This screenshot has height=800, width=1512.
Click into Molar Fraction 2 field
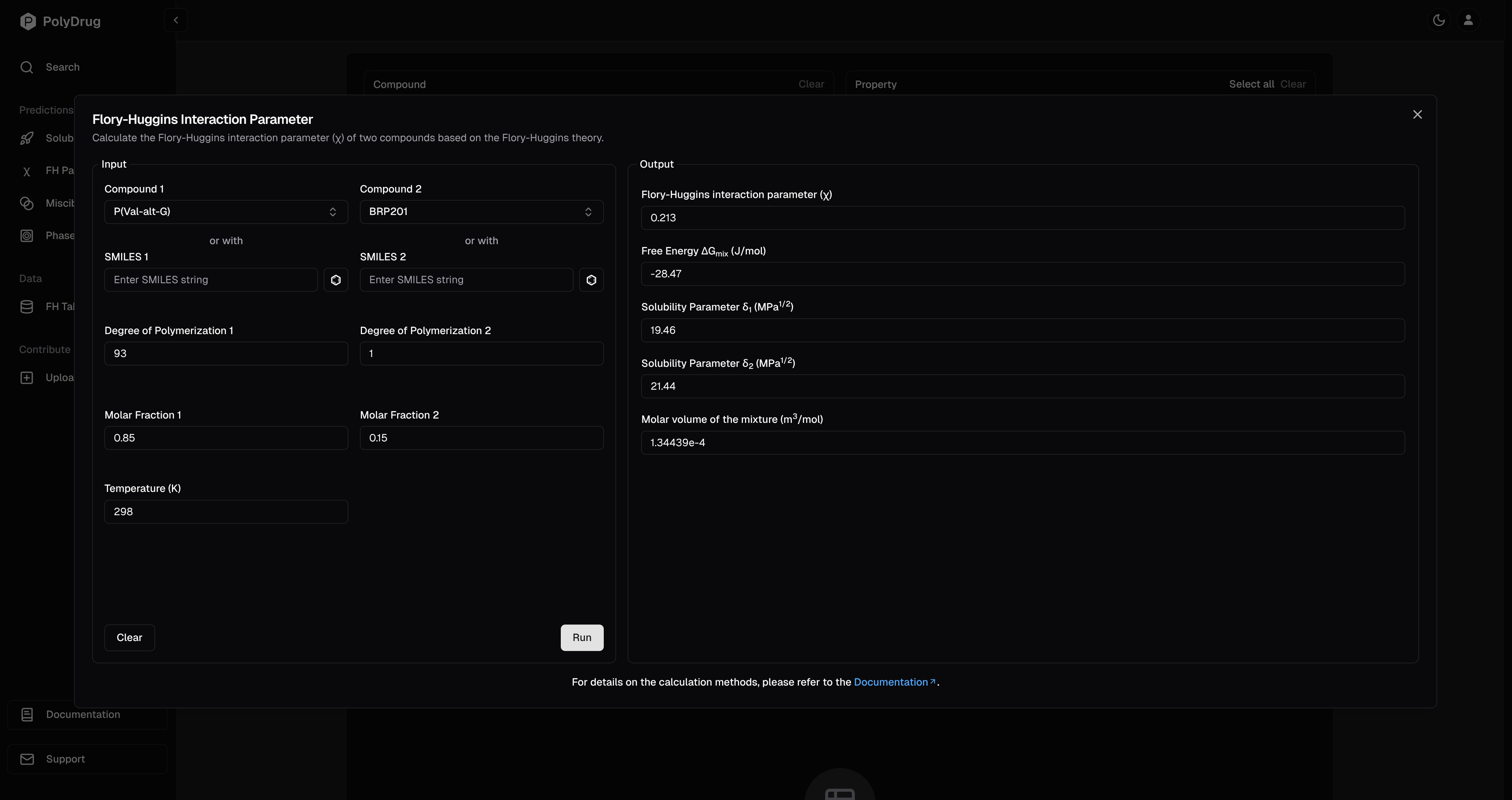click(481, 438)
